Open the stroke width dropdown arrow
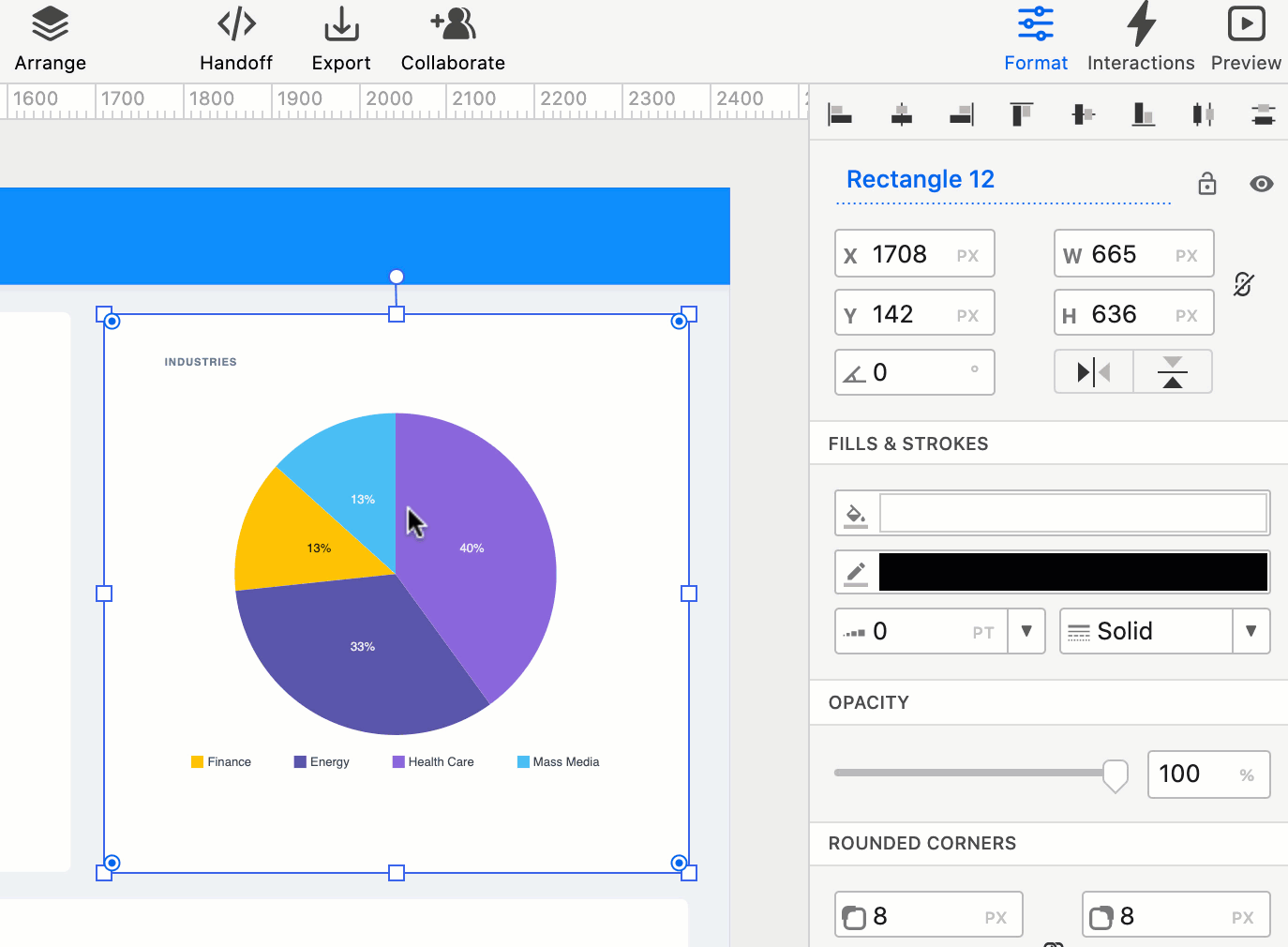The width and height of the screenshot is (1288, 947). [x=1026, y=631]
